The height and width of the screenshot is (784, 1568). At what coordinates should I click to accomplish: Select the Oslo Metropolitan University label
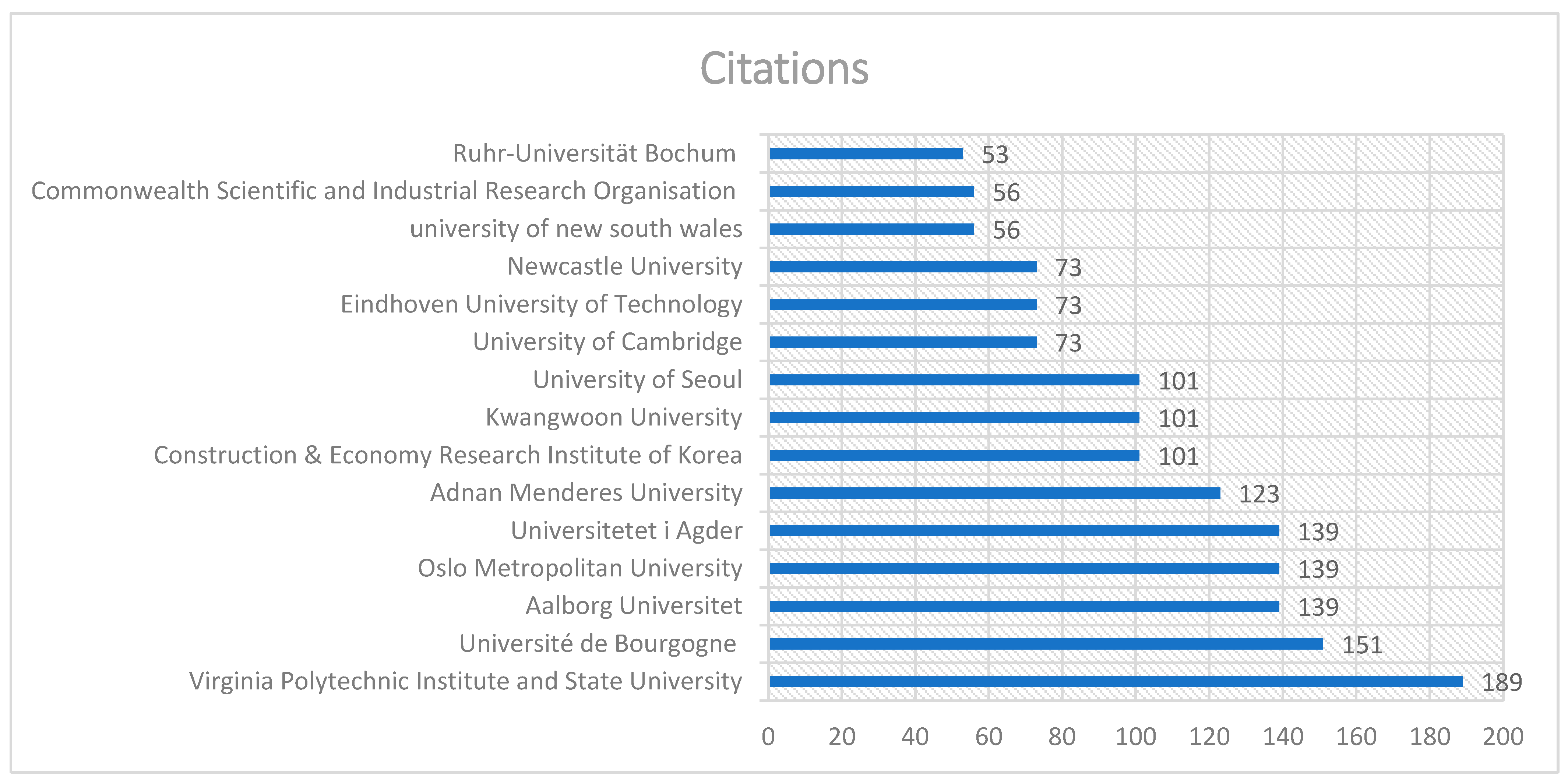[x=579, y=568]
